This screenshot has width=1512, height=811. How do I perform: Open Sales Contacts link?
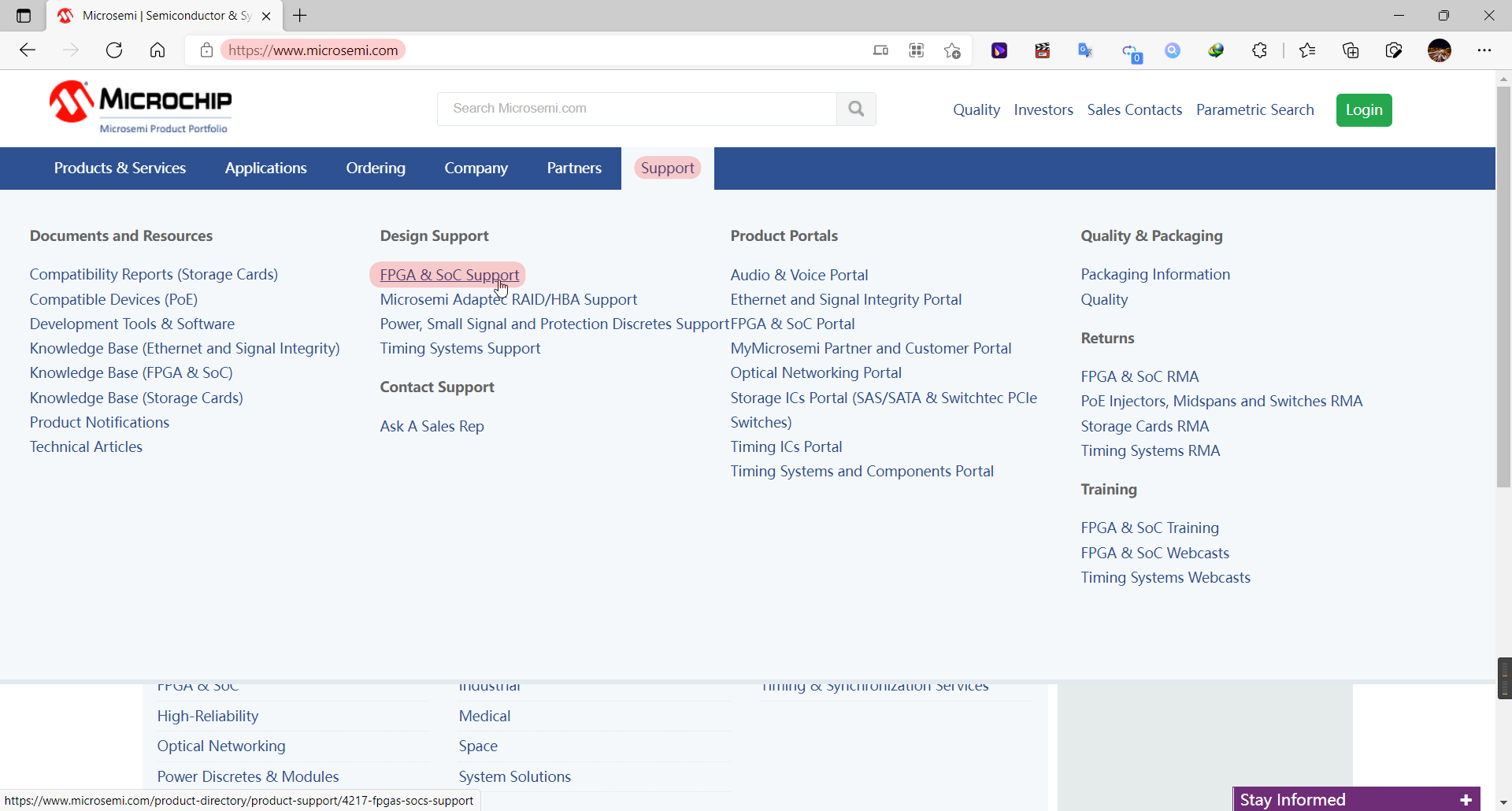pyautogui.click(x=1135, y=109)
